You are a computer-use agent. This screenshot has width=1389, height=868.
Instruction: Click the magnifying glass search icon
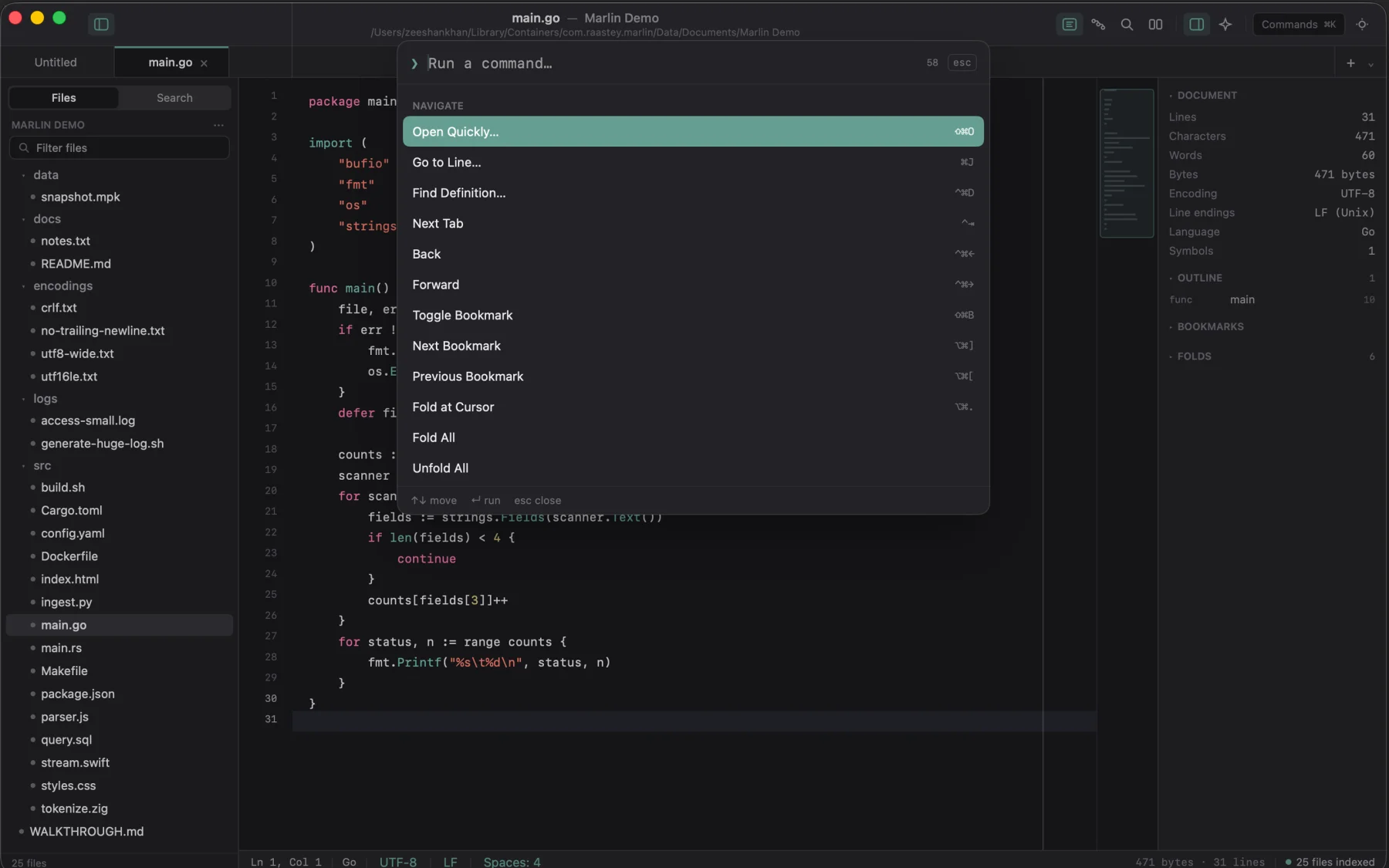1127,25
